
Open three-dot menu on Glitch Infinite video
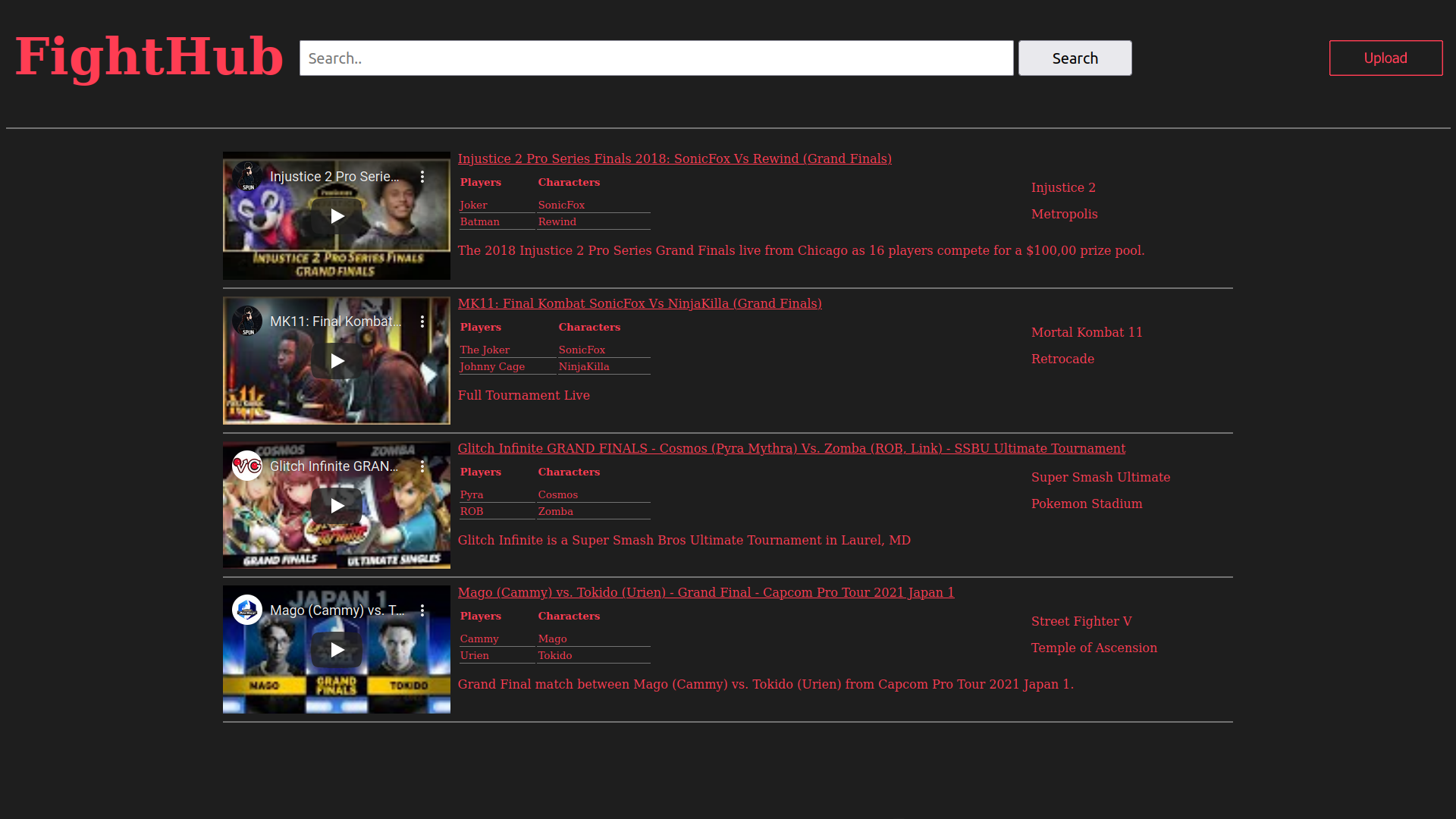point(422,466)
